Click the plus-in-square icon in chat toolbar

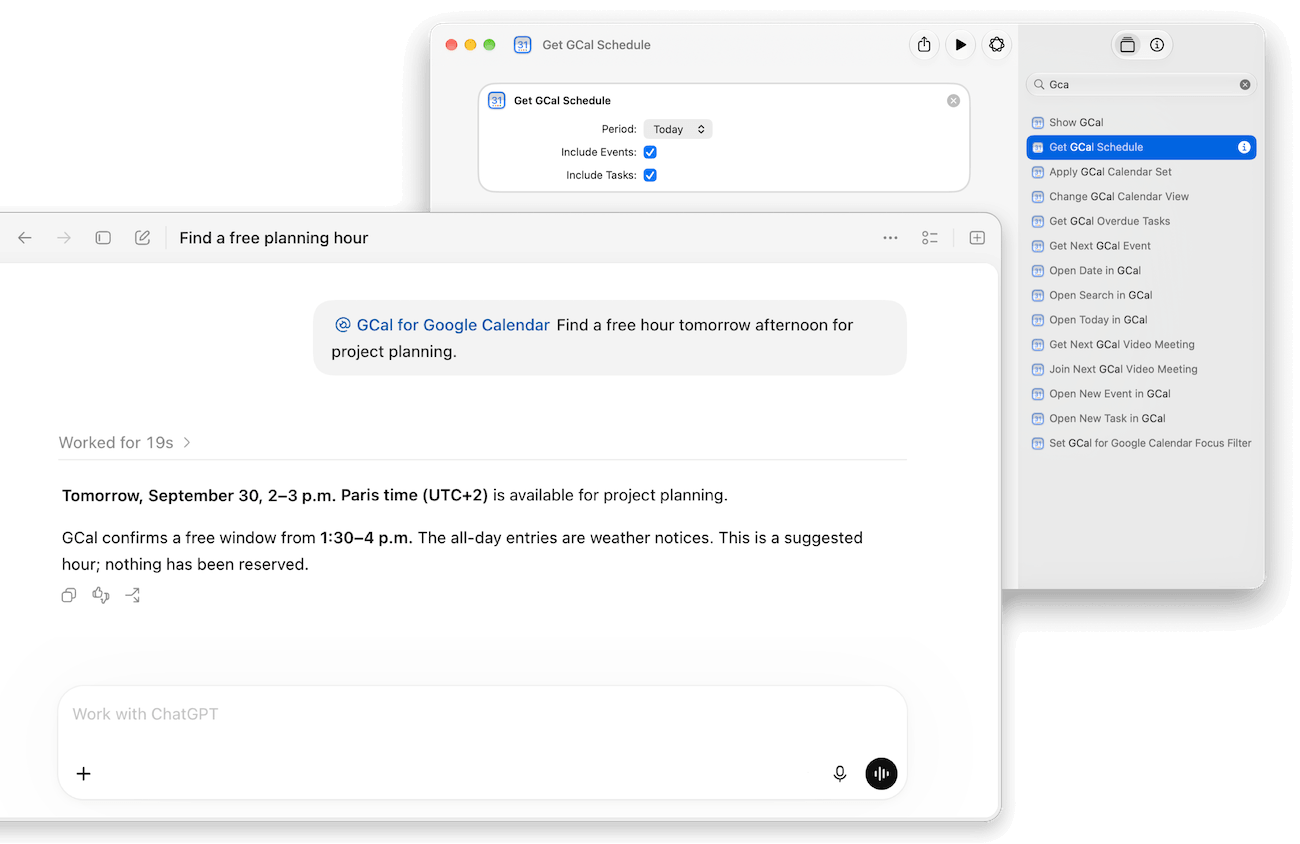[x=977, y=238]
